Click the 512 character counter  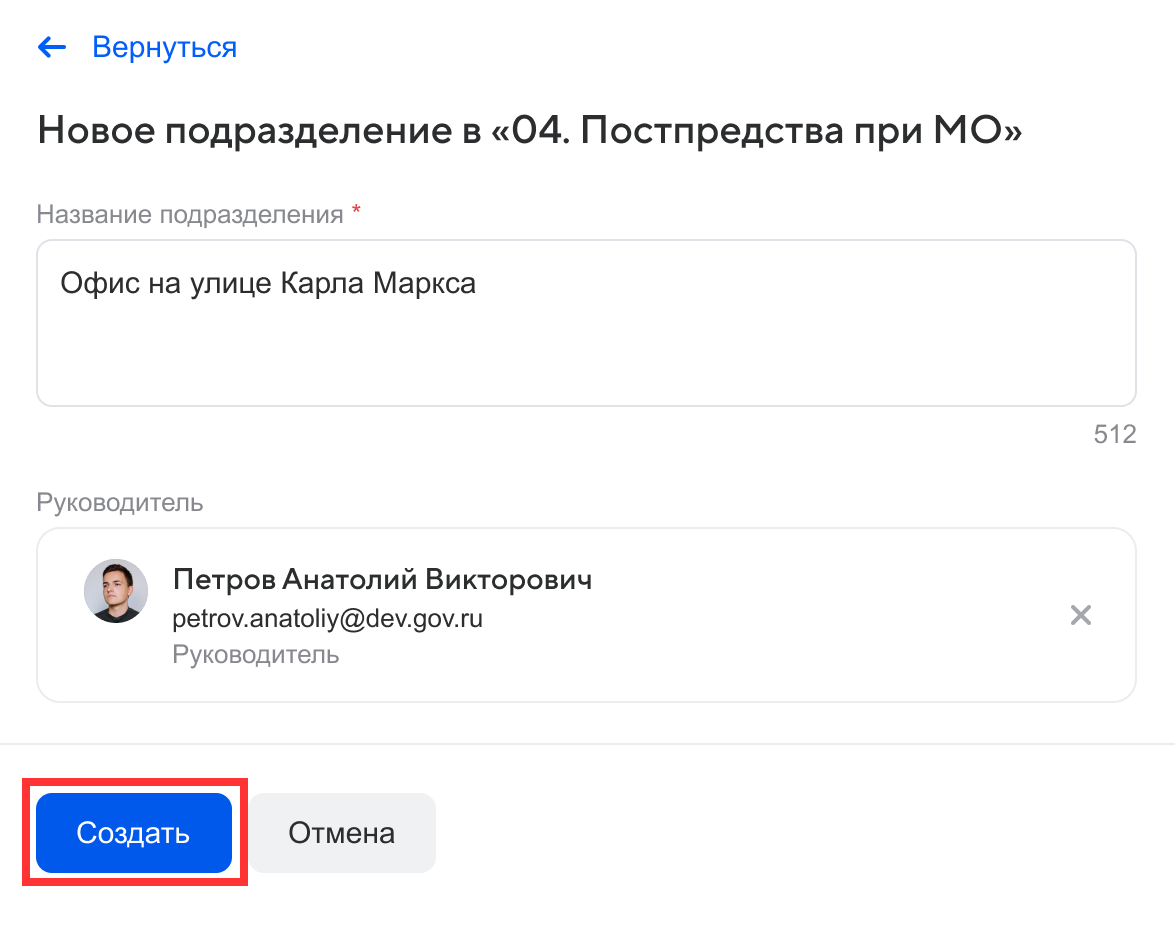pyautogui.click(x=1115, y=435)
